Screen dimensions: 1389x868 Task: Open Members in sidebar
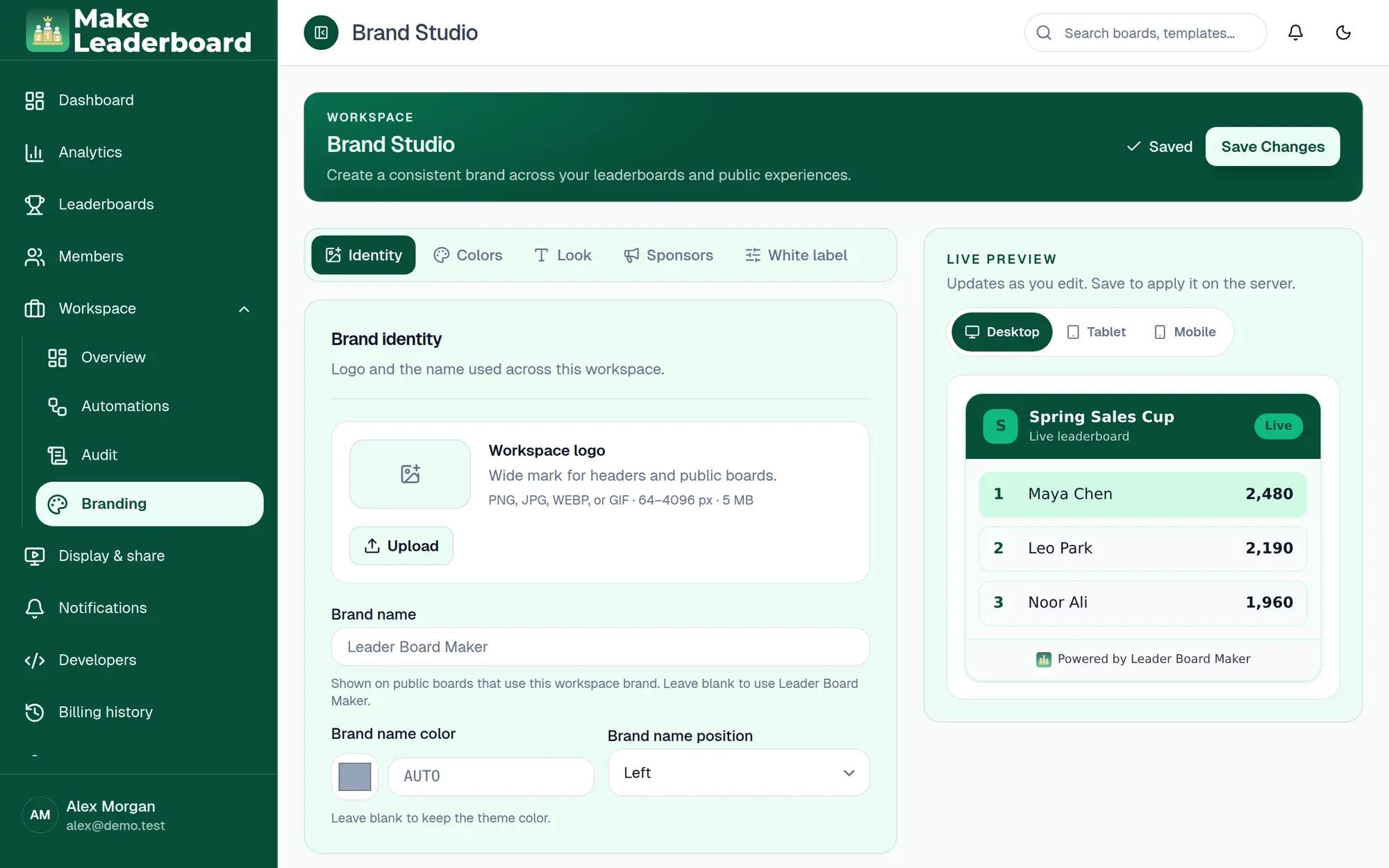[139, 256]
